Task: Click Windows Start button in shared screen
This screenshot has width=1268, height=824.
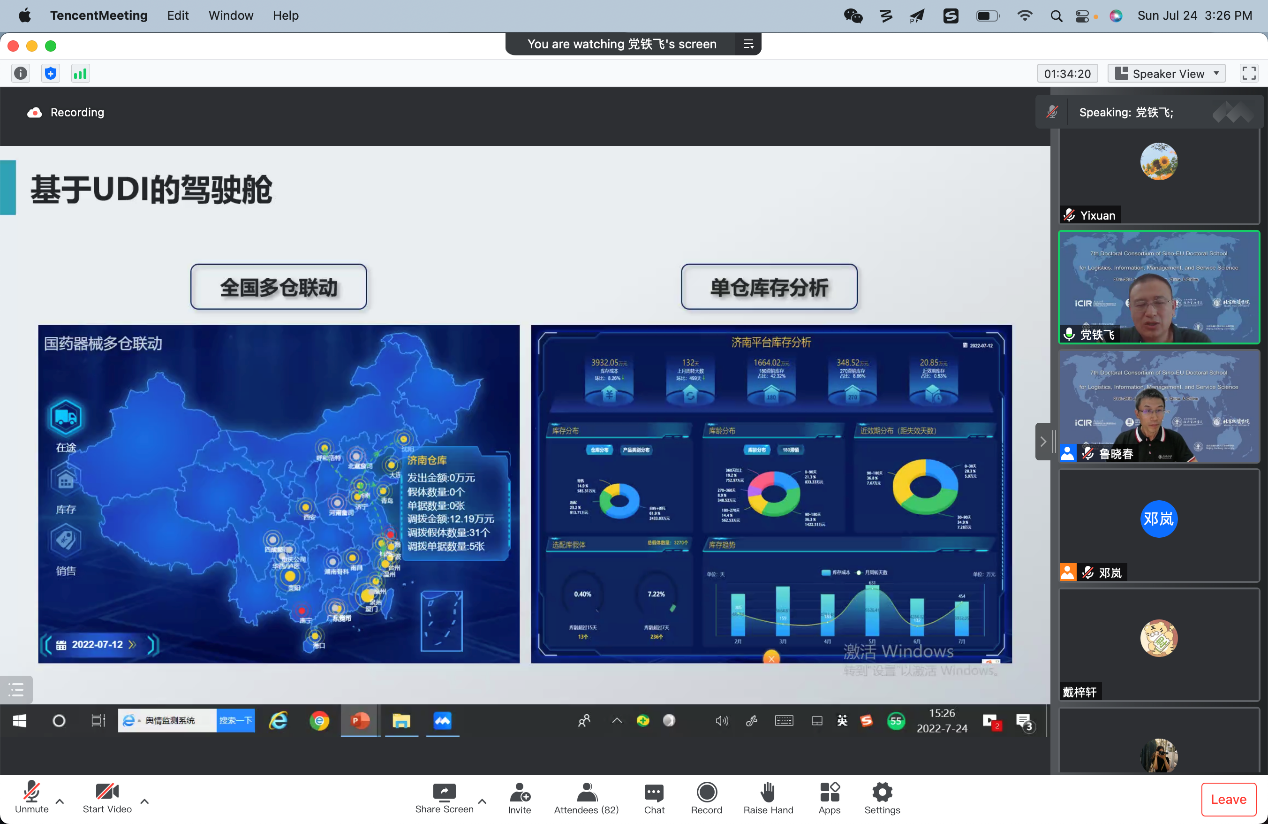Action: (x=19, y=720)
